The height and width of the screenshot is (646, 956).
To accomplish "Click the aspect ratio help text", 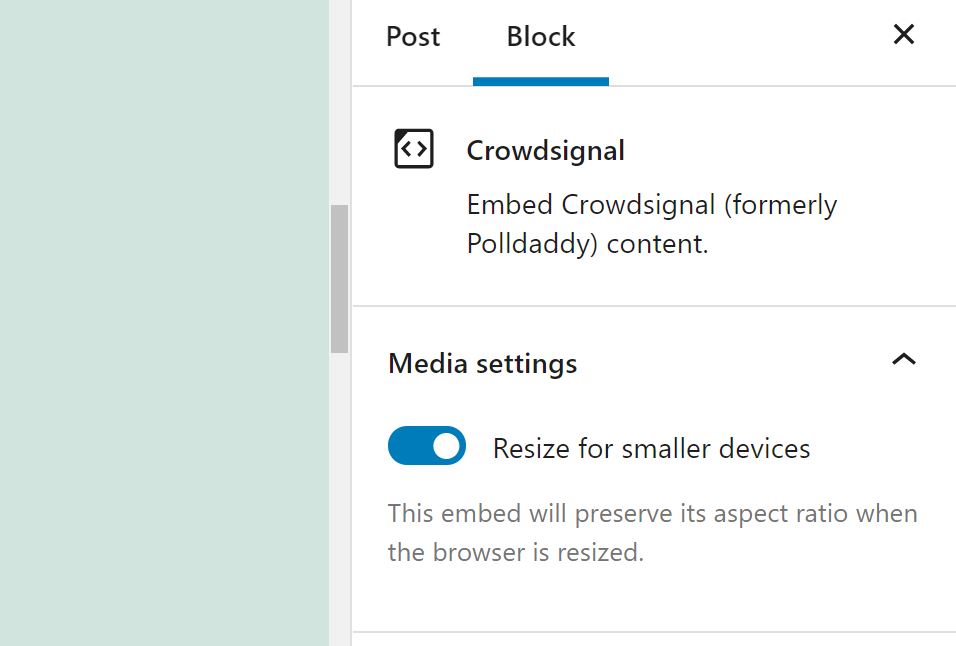I will click(x=650, y=532).
